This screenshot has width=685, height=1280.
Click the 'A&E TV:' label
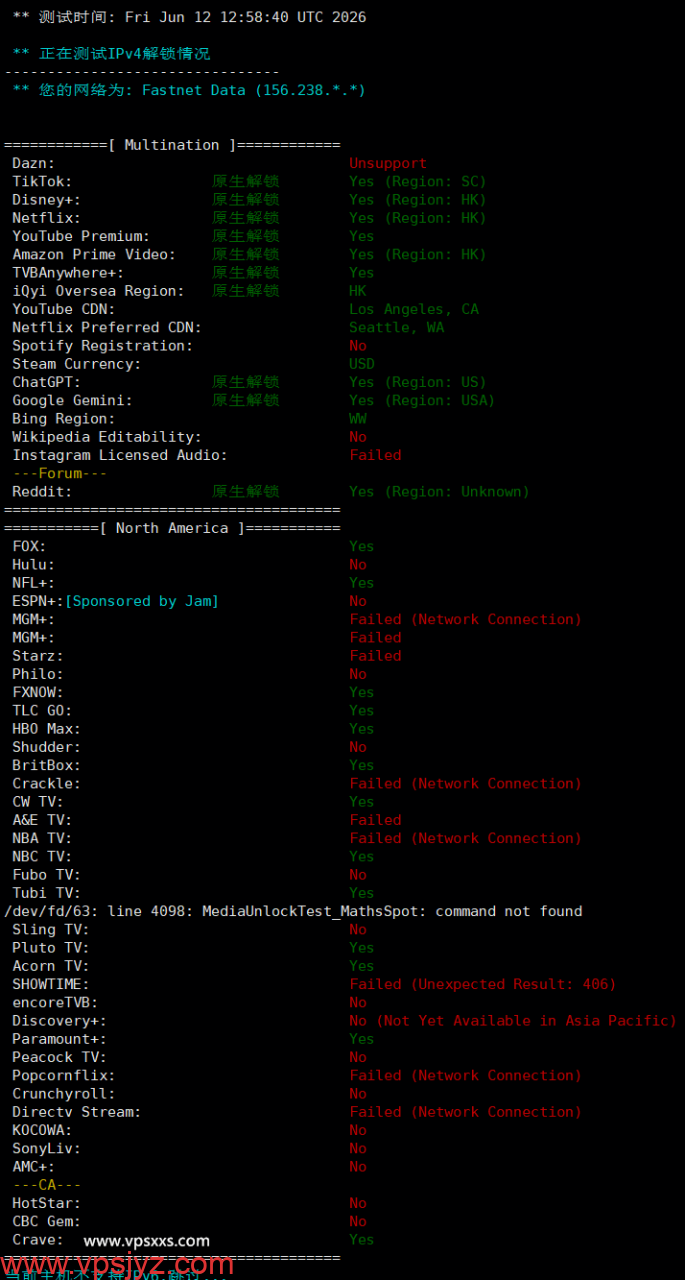(42, 820)
